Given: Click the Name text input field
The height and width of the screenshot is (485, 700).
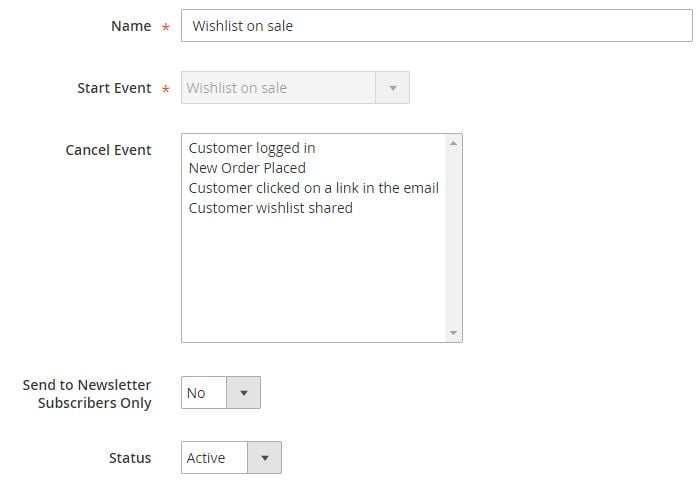Looking at the screenshot, I should (x=437, y=25).
